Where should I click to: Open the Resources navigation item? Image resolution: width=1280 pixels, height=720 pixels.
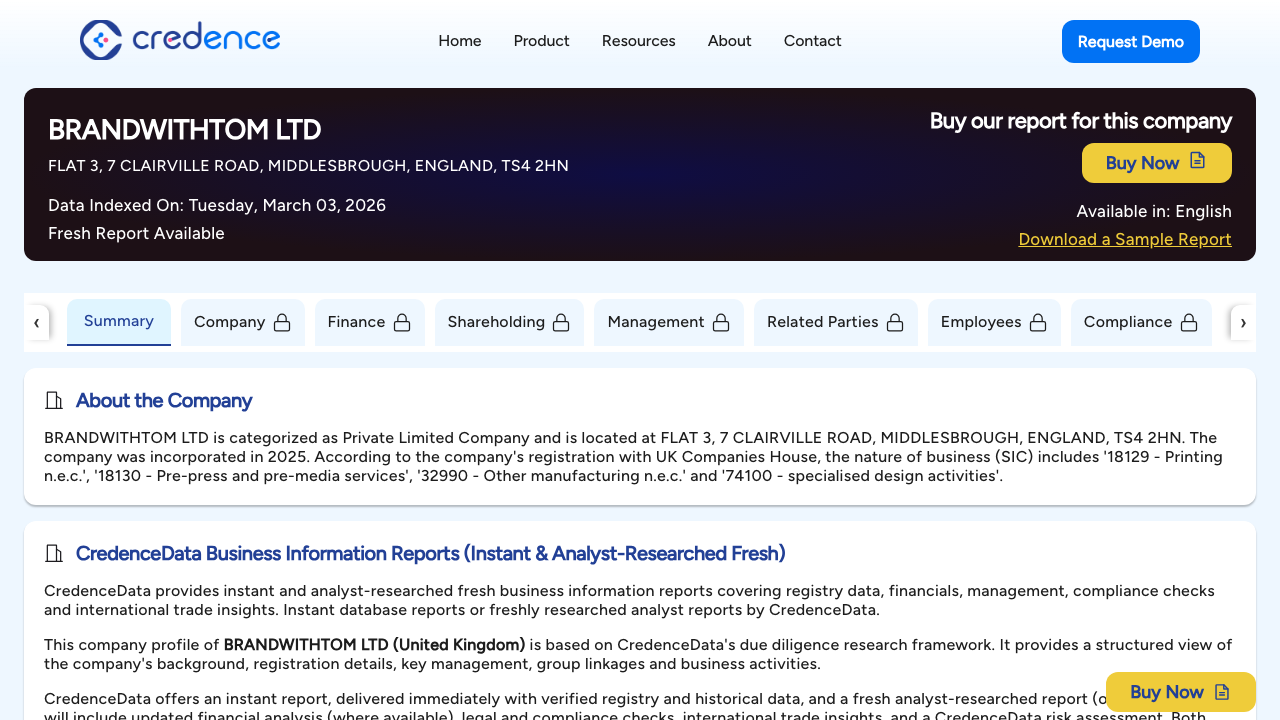[x=638, y=41]
